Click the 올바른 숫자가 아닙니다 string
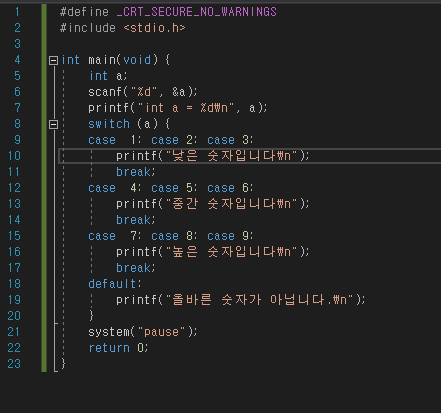 (259, 300)
